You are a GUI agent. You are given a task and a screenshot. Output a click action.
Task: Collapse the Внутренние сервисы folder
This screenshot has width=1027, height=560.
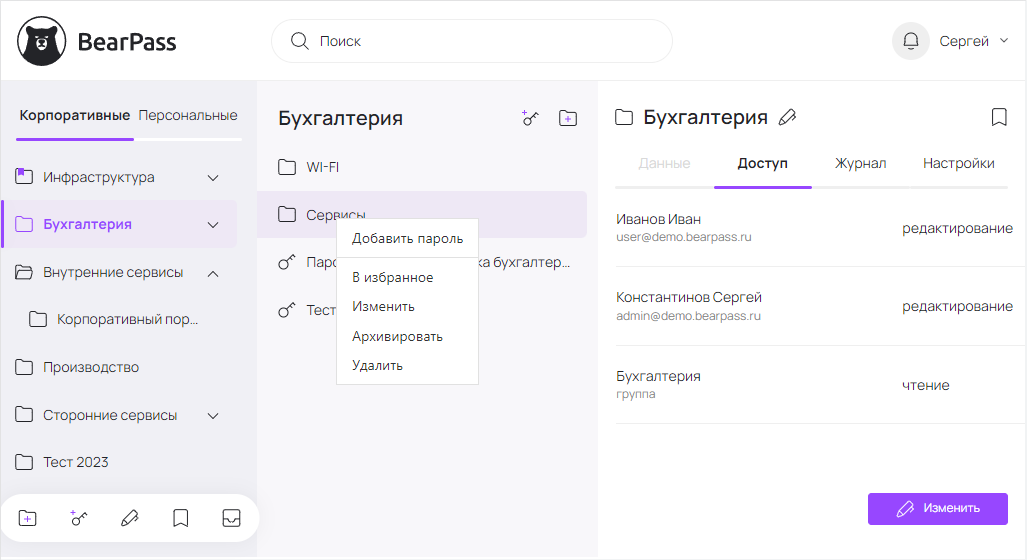coord(212,273)
